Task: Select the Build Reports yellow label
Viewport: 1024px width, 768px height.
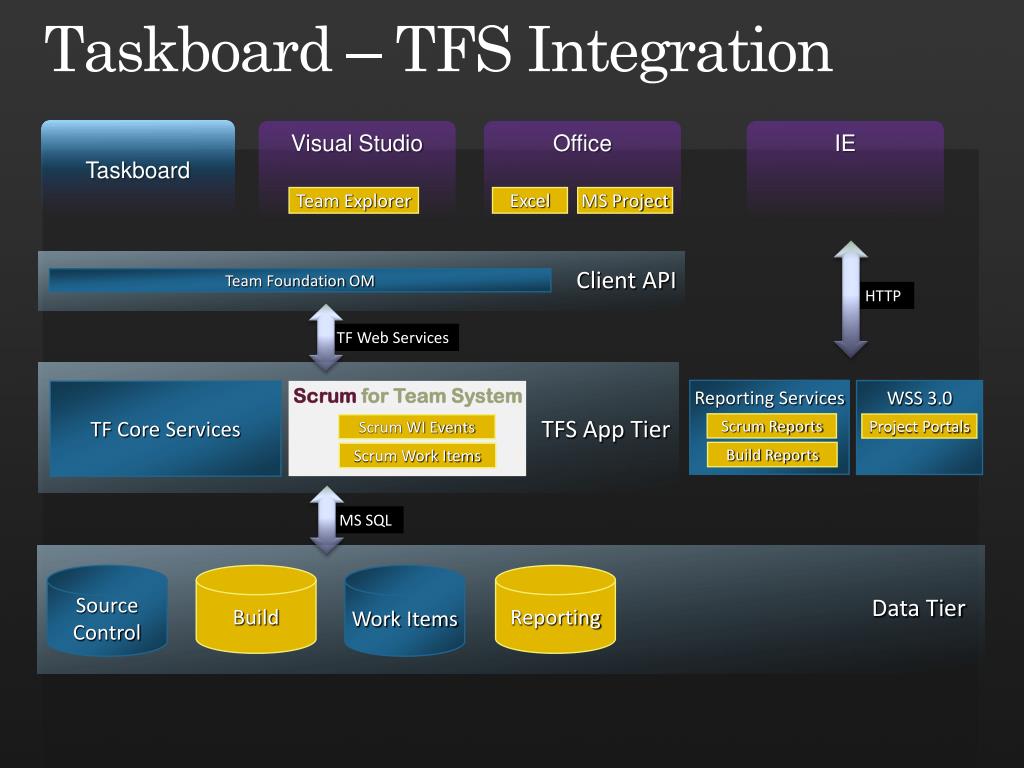Action: click(772, 455)
